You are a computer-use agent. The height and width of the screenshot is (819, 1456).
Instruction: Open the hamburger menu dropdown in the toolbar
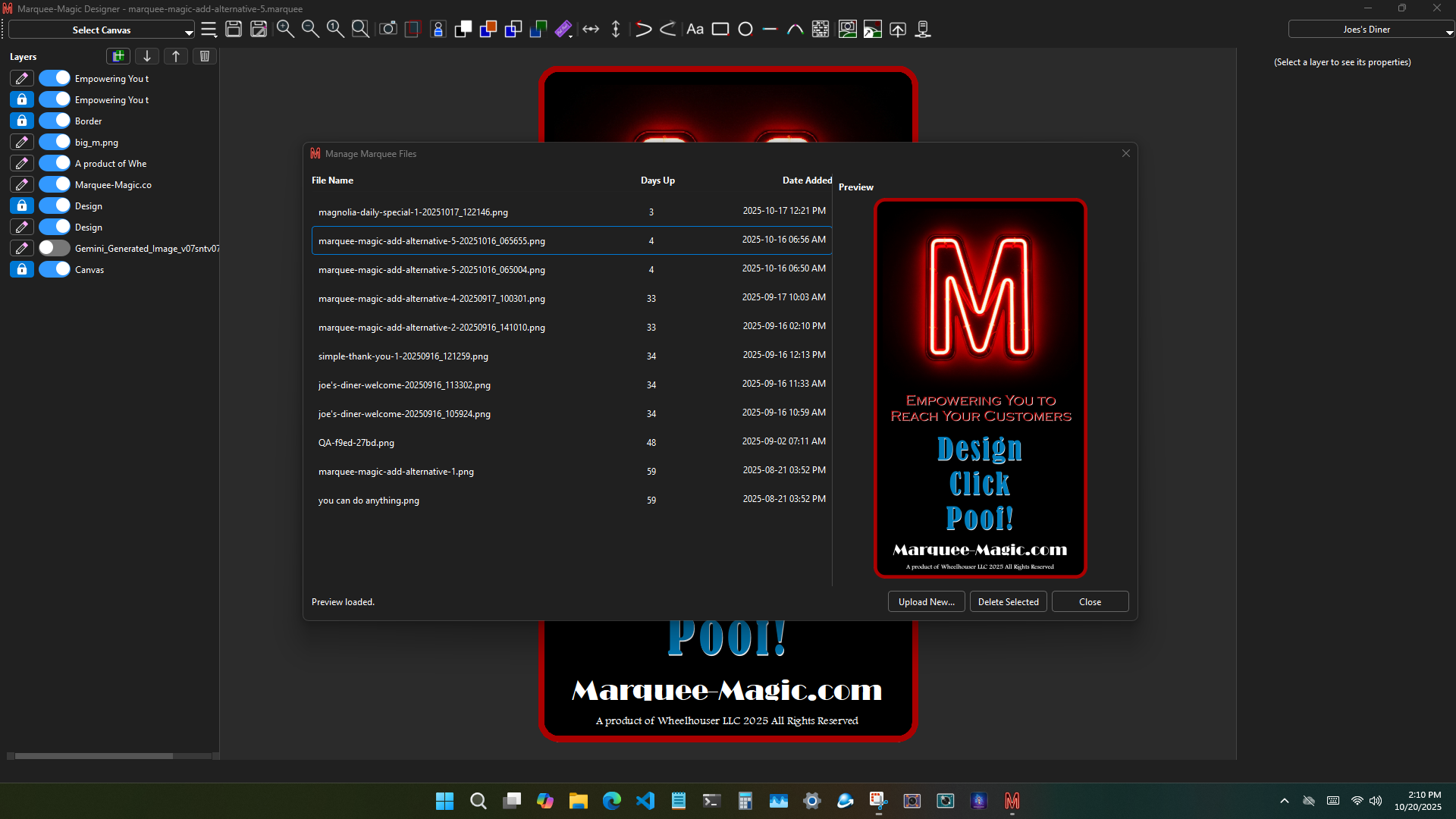tap(209, 30)
